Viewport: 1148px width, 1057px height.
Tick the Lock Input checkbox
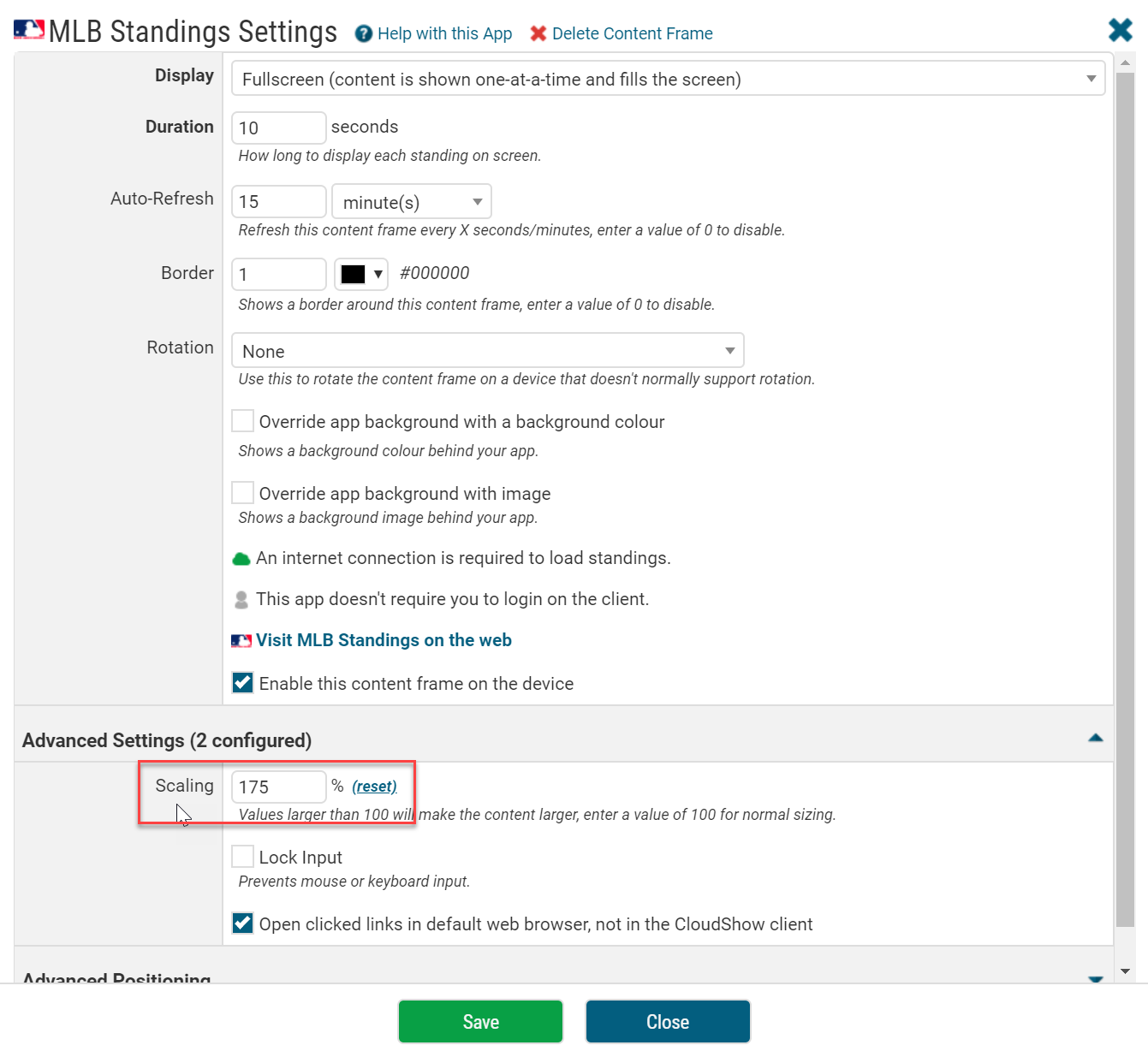[243, 857]
